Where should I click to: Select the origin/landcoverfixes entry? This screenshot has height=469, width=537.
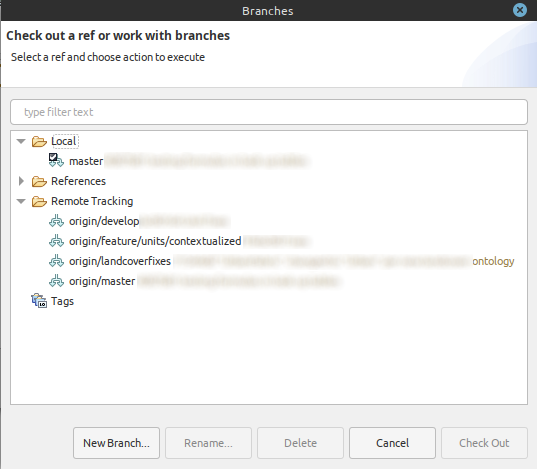click(120, 261)
